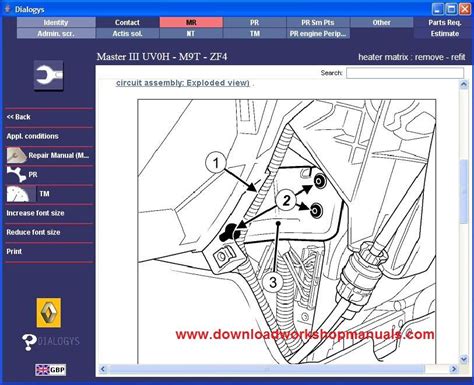This screenshot has width=474, height=385.
Task: Click the Print option in sidebar
Action: 14,252
